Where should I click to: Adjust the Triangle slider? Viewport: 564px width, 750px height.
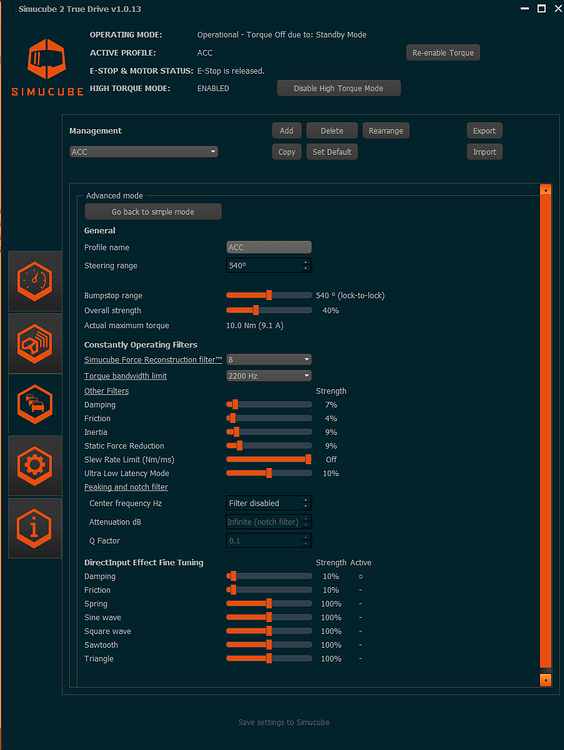269,659
